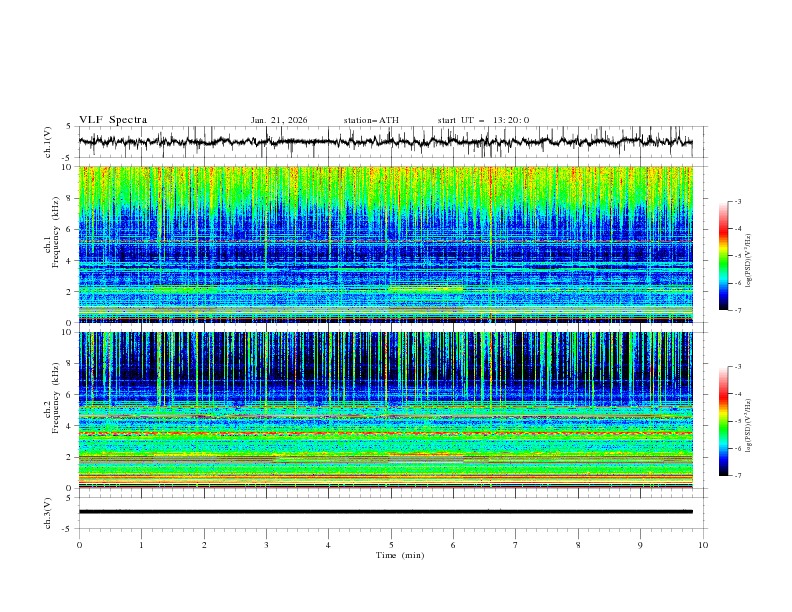Click the '5' upper tick on ch.1(V) axis
Viewport: 792px width, 612px height.
[68, 127]
